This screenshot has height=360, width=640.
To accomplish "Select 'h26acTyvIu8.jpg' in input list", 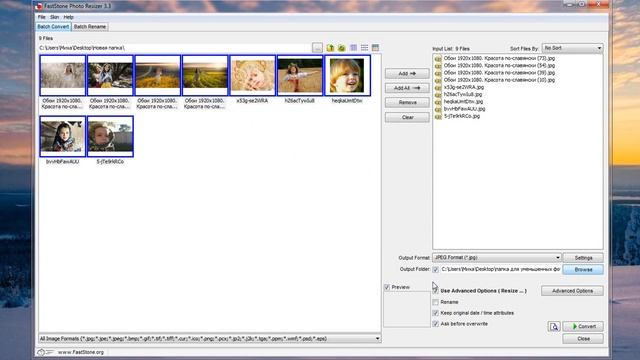I will click(463, 94).
